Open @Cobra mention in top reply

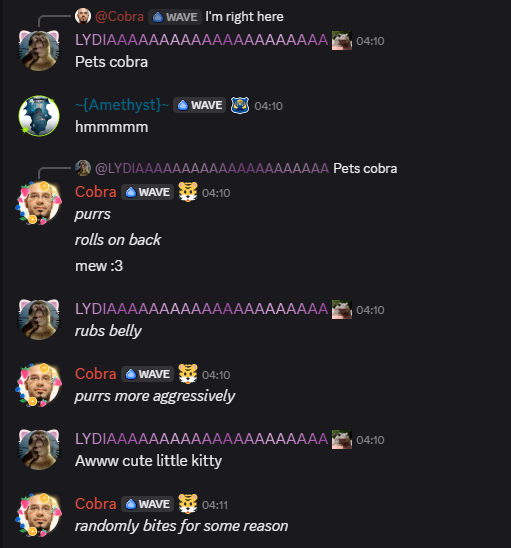click(x=119, y=16)
